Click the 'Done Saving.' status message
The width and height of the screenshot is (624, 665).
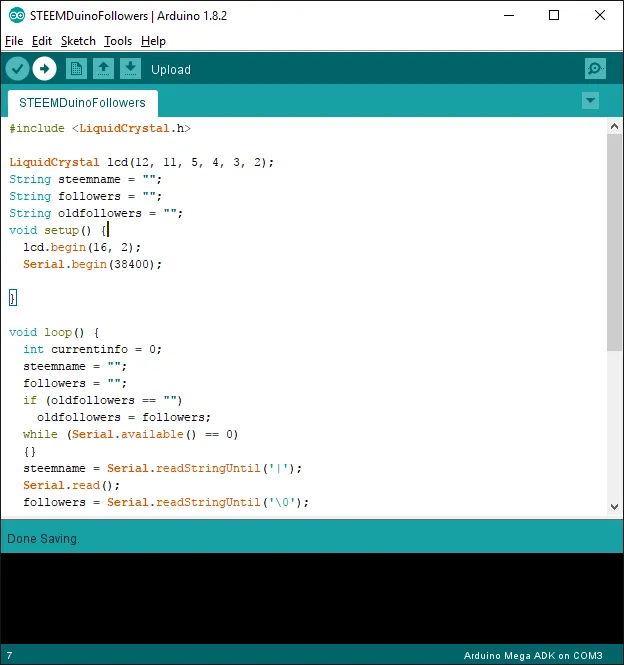(43, 539)
